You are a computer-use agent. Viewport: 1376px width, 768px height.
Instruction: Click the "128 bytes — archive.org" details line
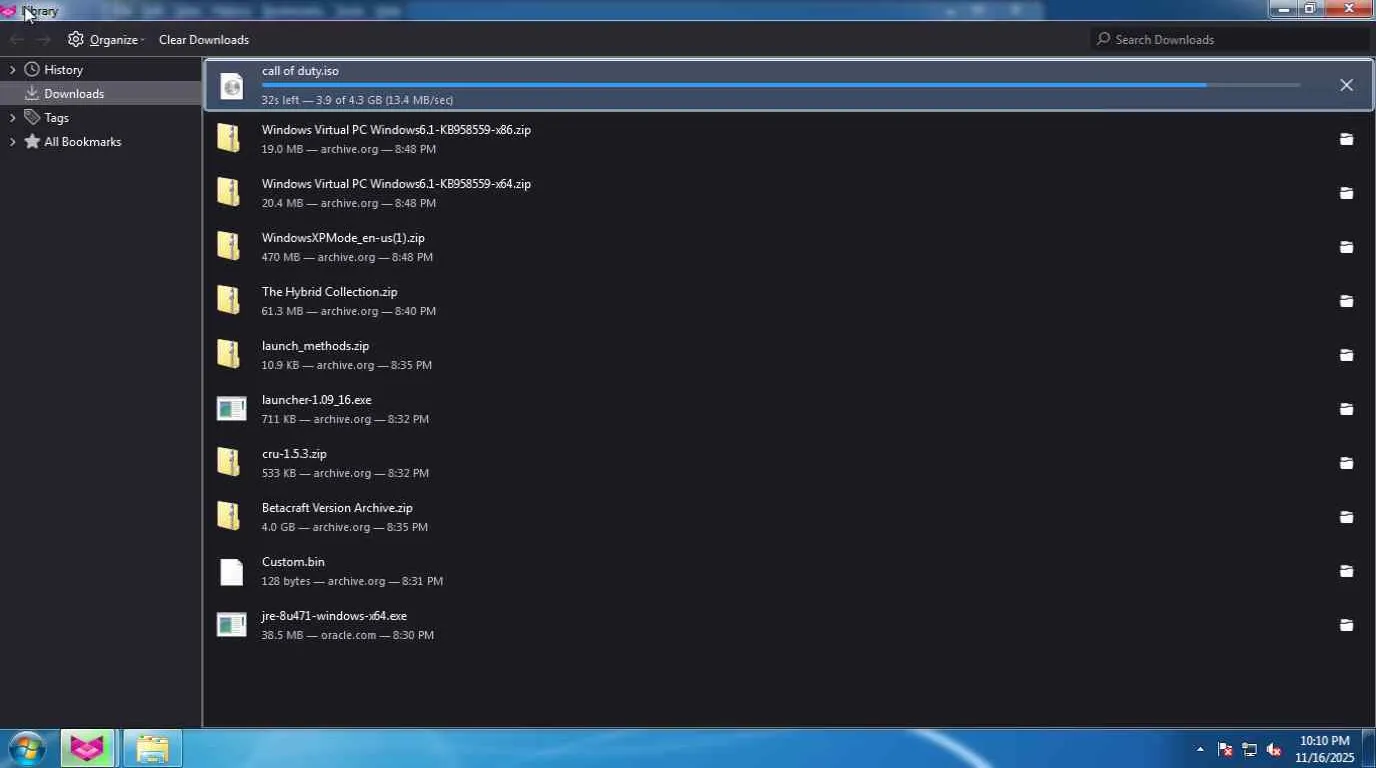(x=352, y=581)
